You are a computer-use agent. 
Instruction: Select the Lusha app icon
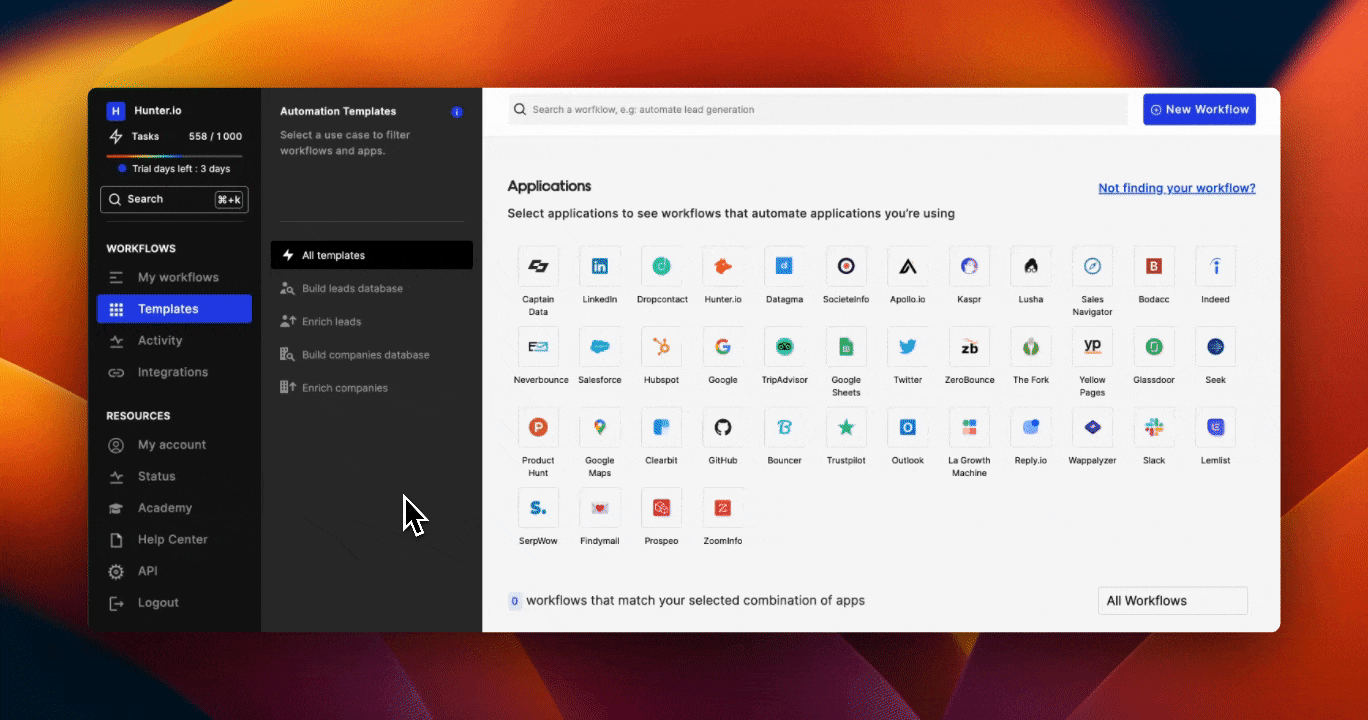[1031, 266]
